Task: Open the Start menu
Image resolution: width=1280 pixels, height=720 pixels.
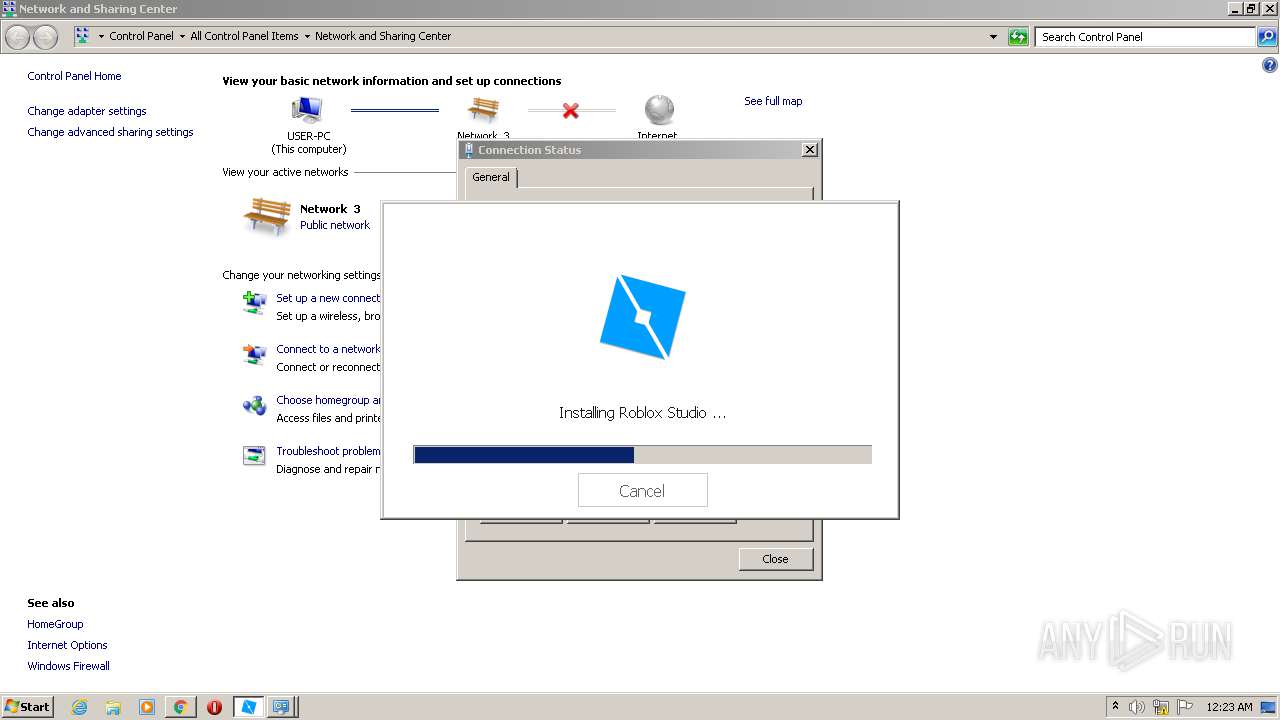Action: pos(27,706)
